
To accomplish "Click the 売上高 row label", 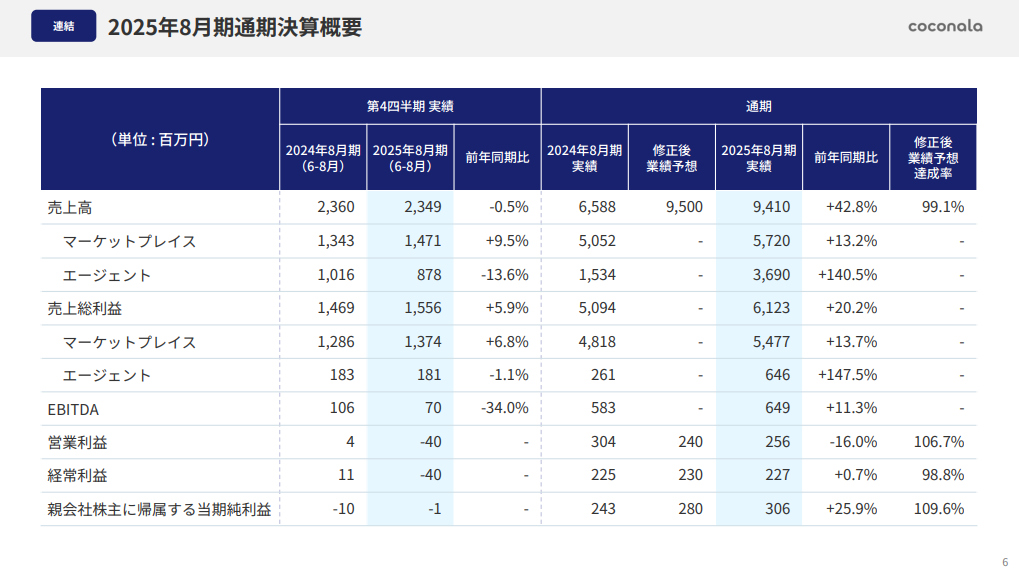I will [x=70, y=208].
